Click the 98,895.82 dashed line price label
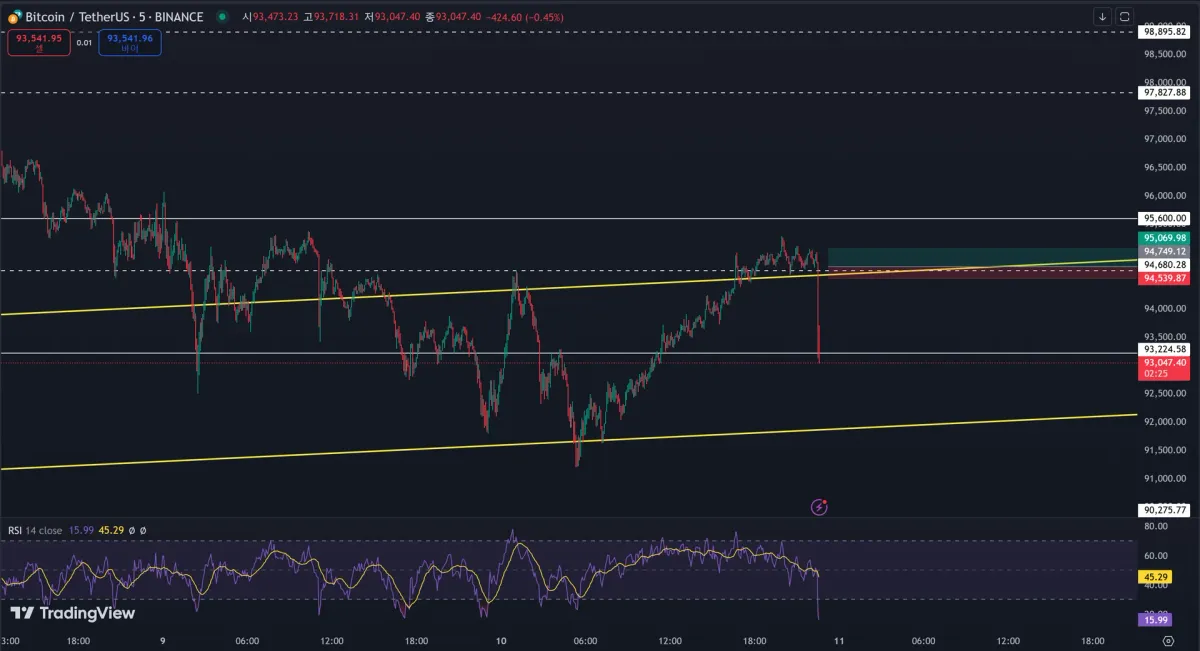Screen dimensions: 1200x651 pyautogui.click(x=1165, y=32)
